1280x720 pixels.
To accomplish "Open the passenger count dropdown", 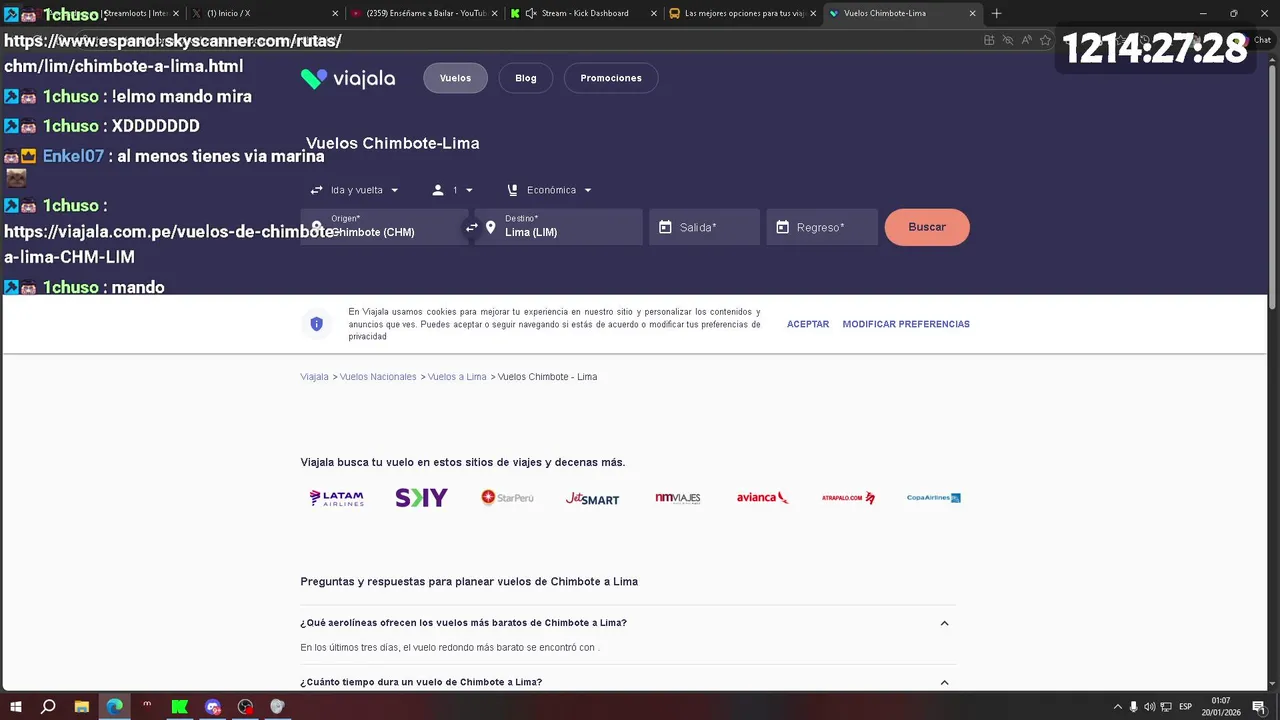I will (x=453, y=190).
